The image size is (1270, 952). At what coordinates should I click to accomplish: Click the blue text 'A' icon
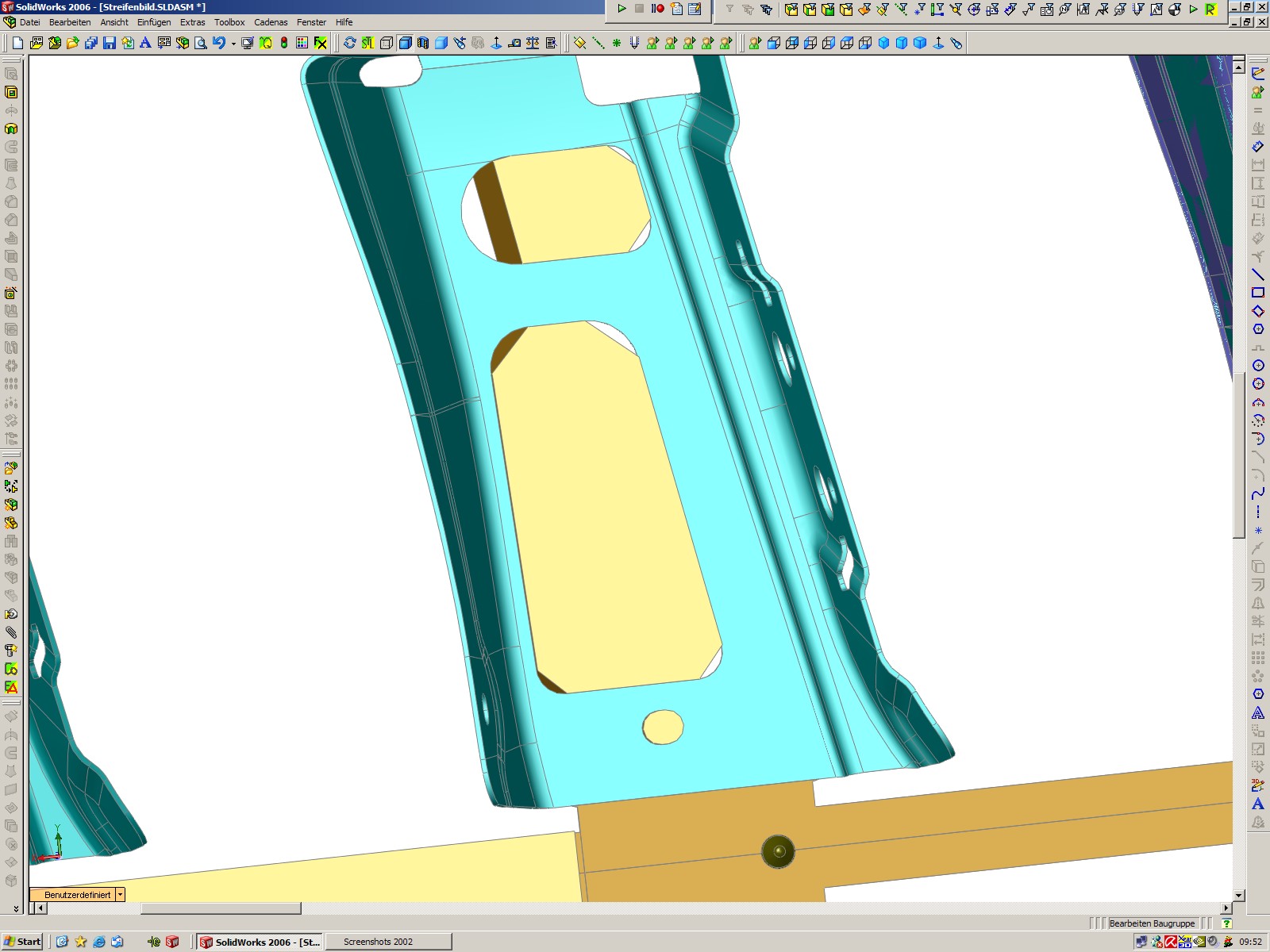click(145, 43)
